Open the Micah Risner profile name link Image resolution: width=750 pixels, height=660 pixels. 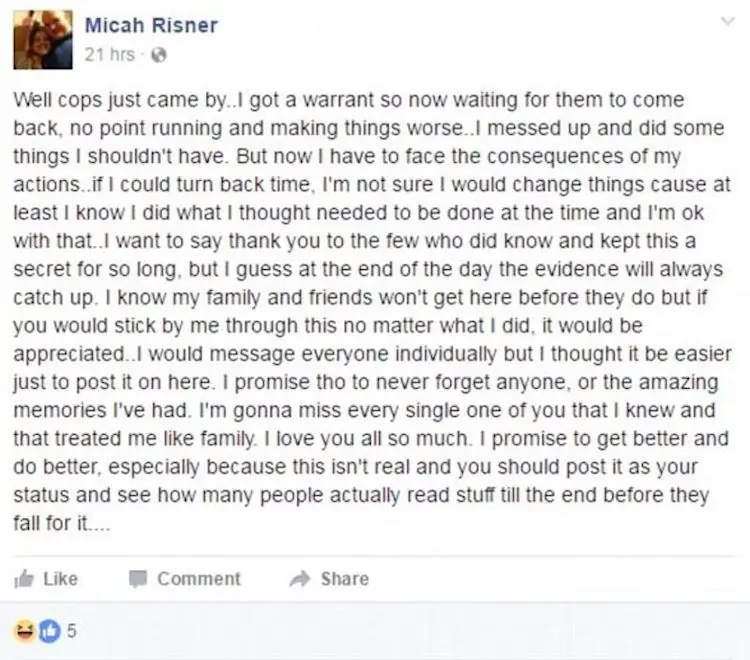(x=151, y=25)
